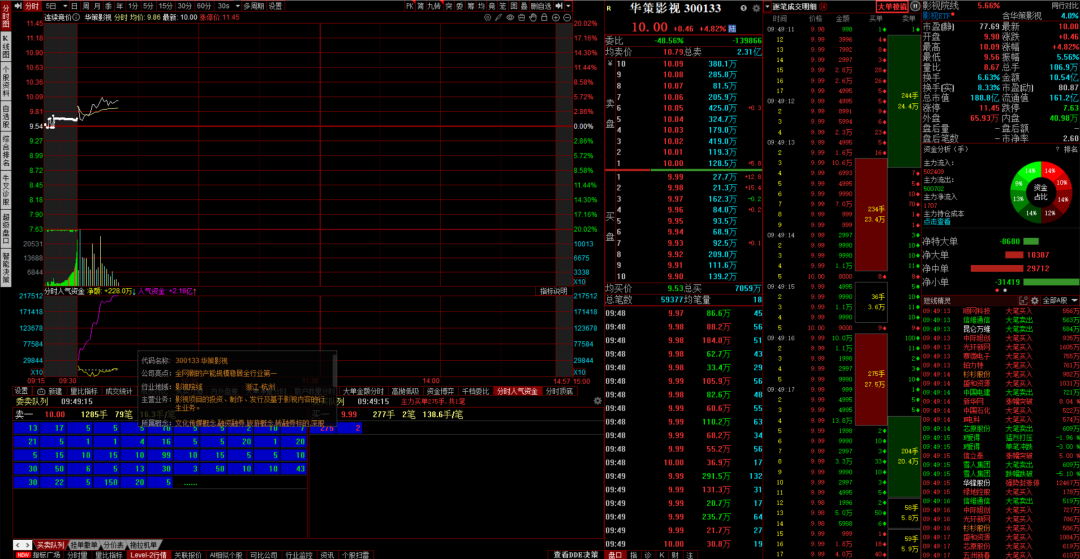Click the PK toolbar button
This screenshot has height=559, width=1080.
click(410, 6)
